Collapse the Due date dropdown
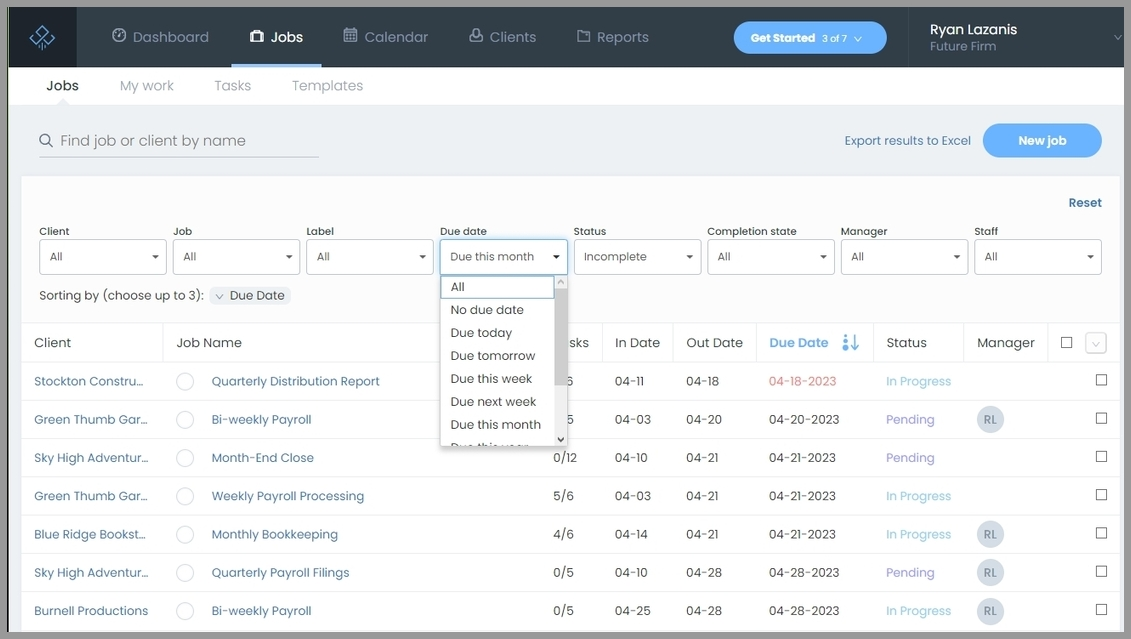 click(503, 257)
